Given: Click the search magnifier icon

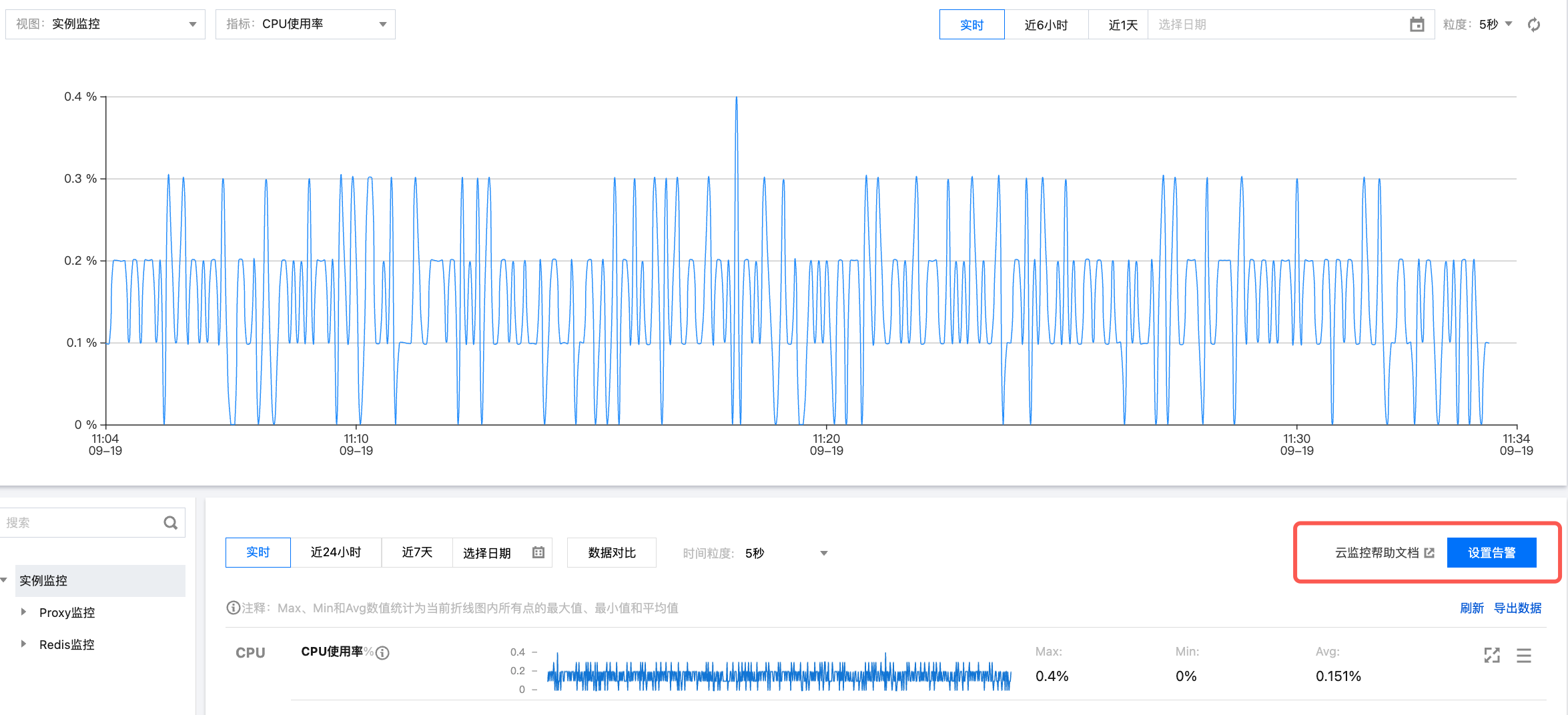Looking at the screenshot, I should [171, 523].
